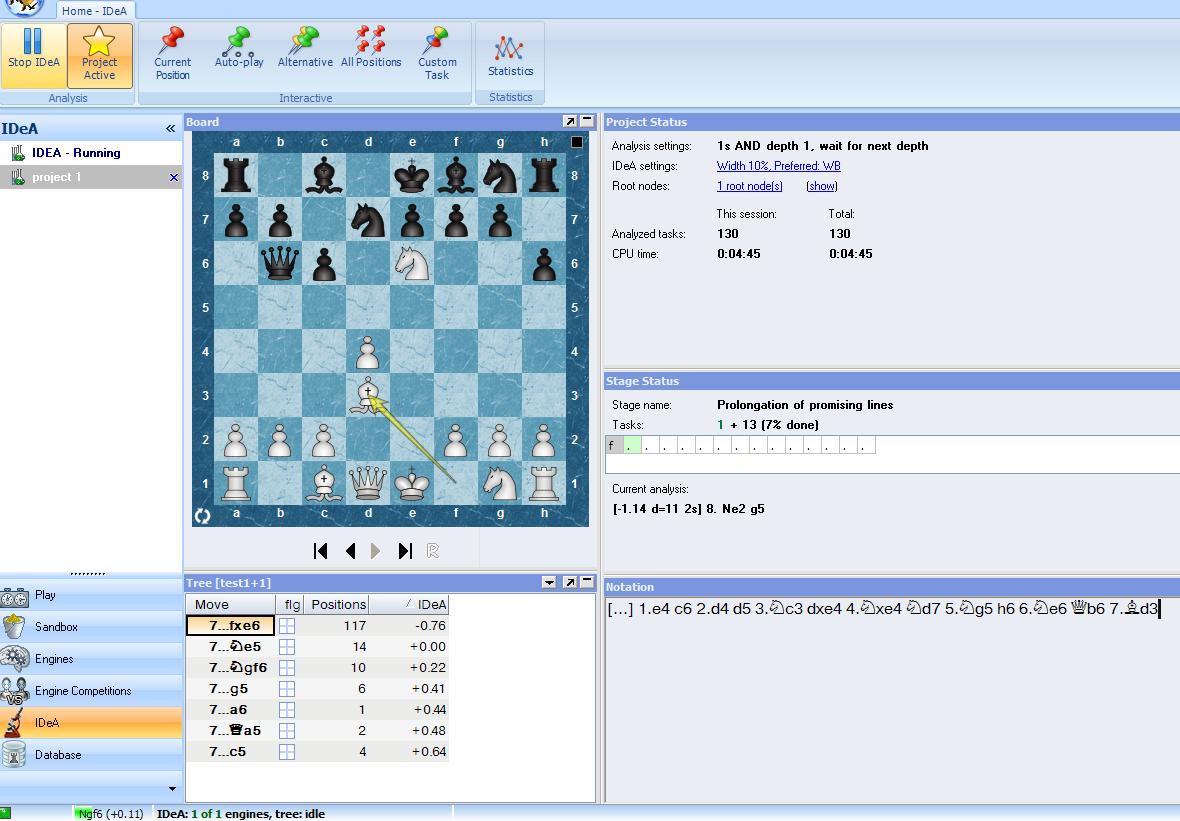Collapse the IDeA sidebar panel chevron

pyautogui.click(x=171, y=129)
